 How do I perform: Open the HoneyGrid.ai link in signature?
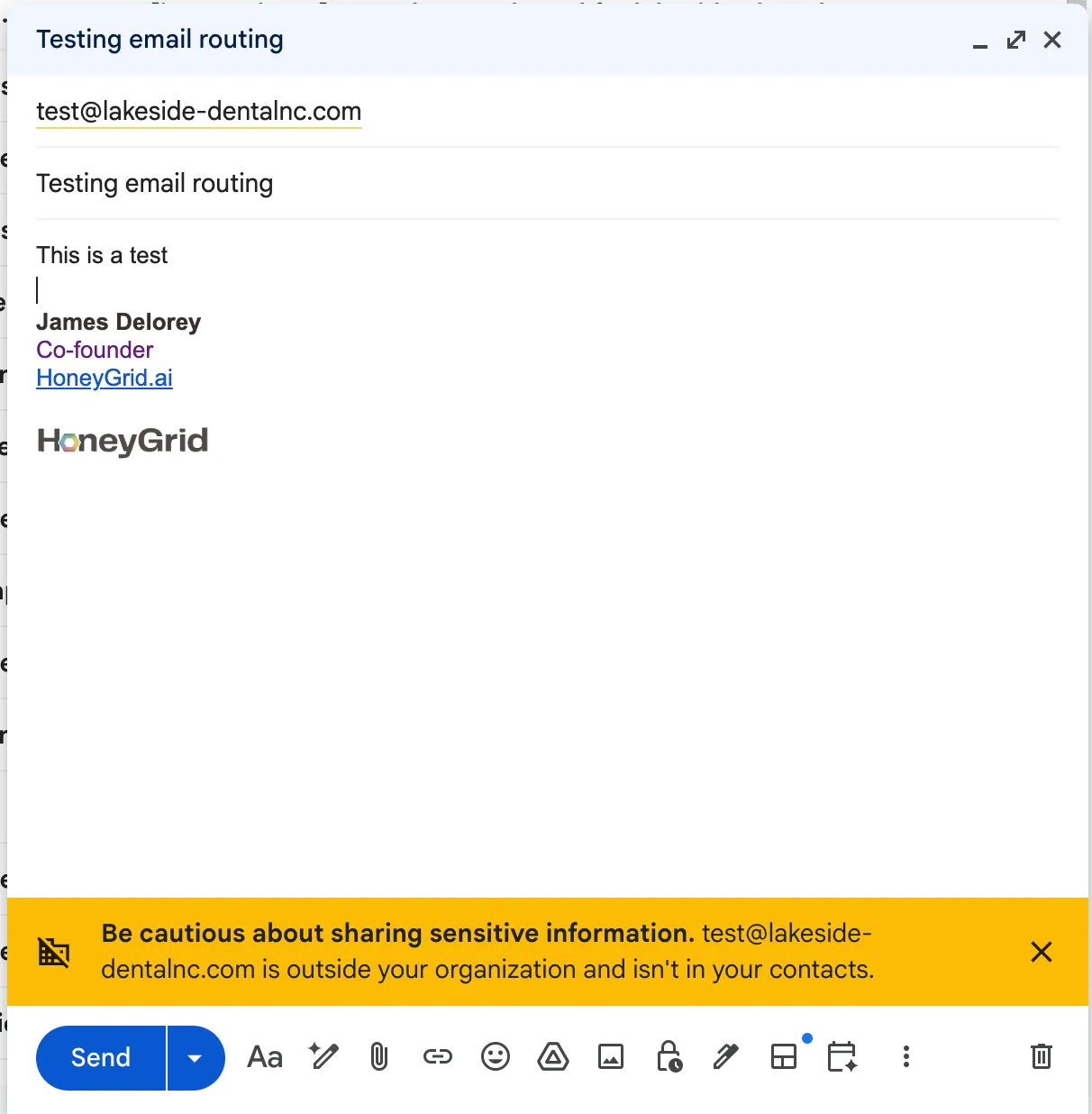(x=104, y=378)
